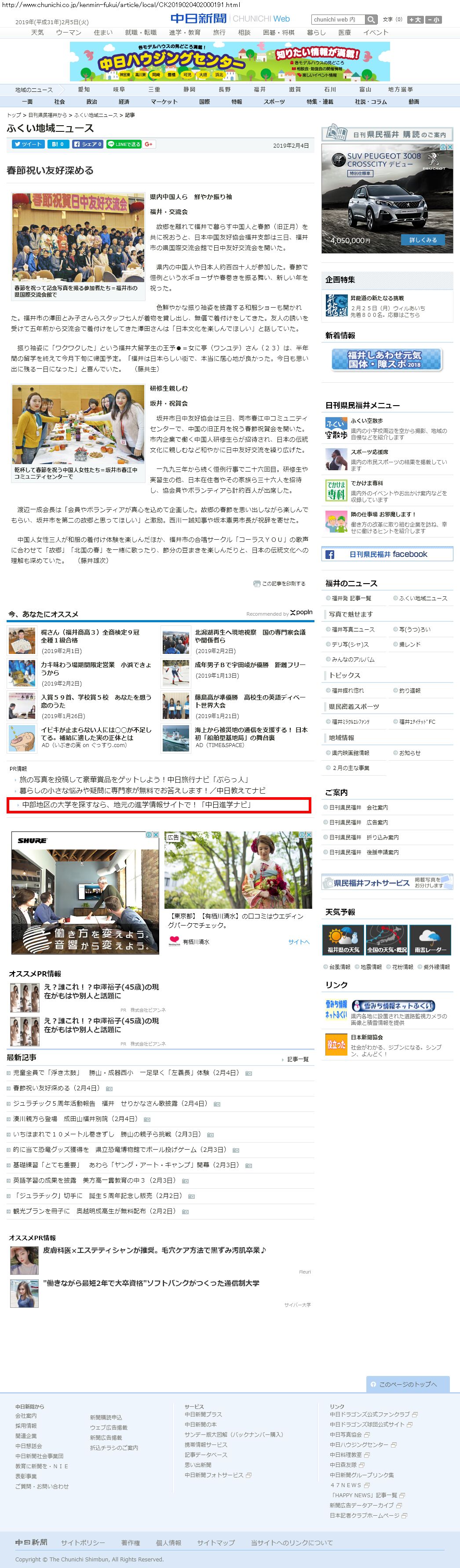Open recommended article 梶さん（福井商高３）全商検定９冠

click(x=91, y=636)
